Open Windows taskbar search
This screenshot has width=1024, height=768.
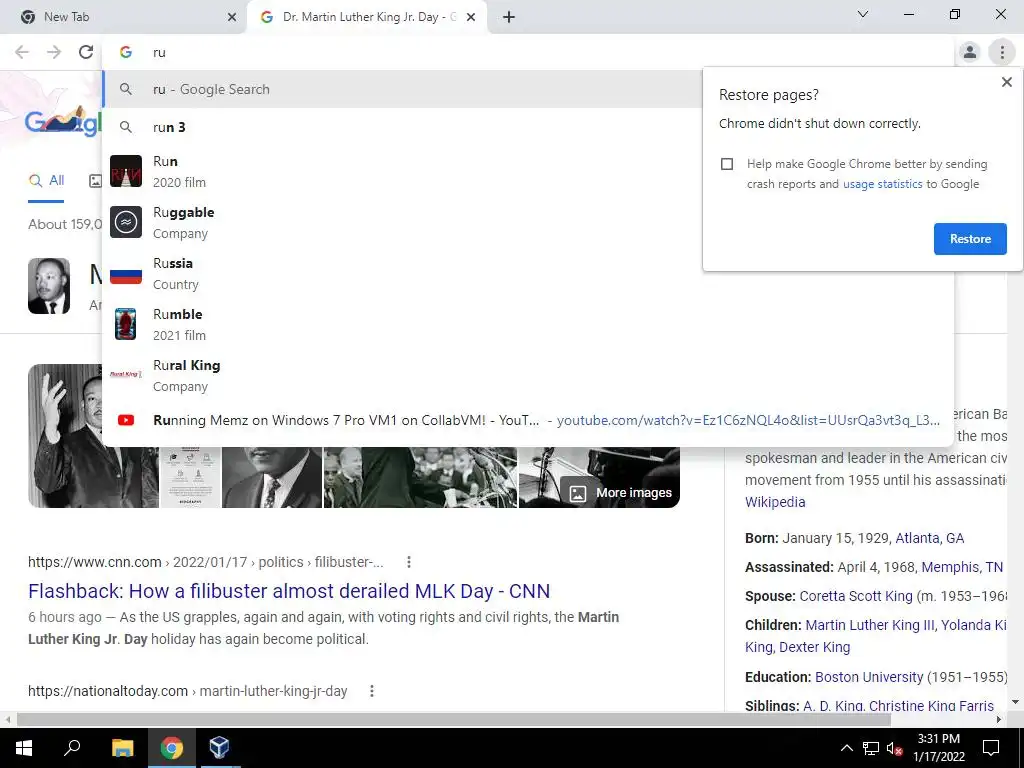click(x=72, y=748)
